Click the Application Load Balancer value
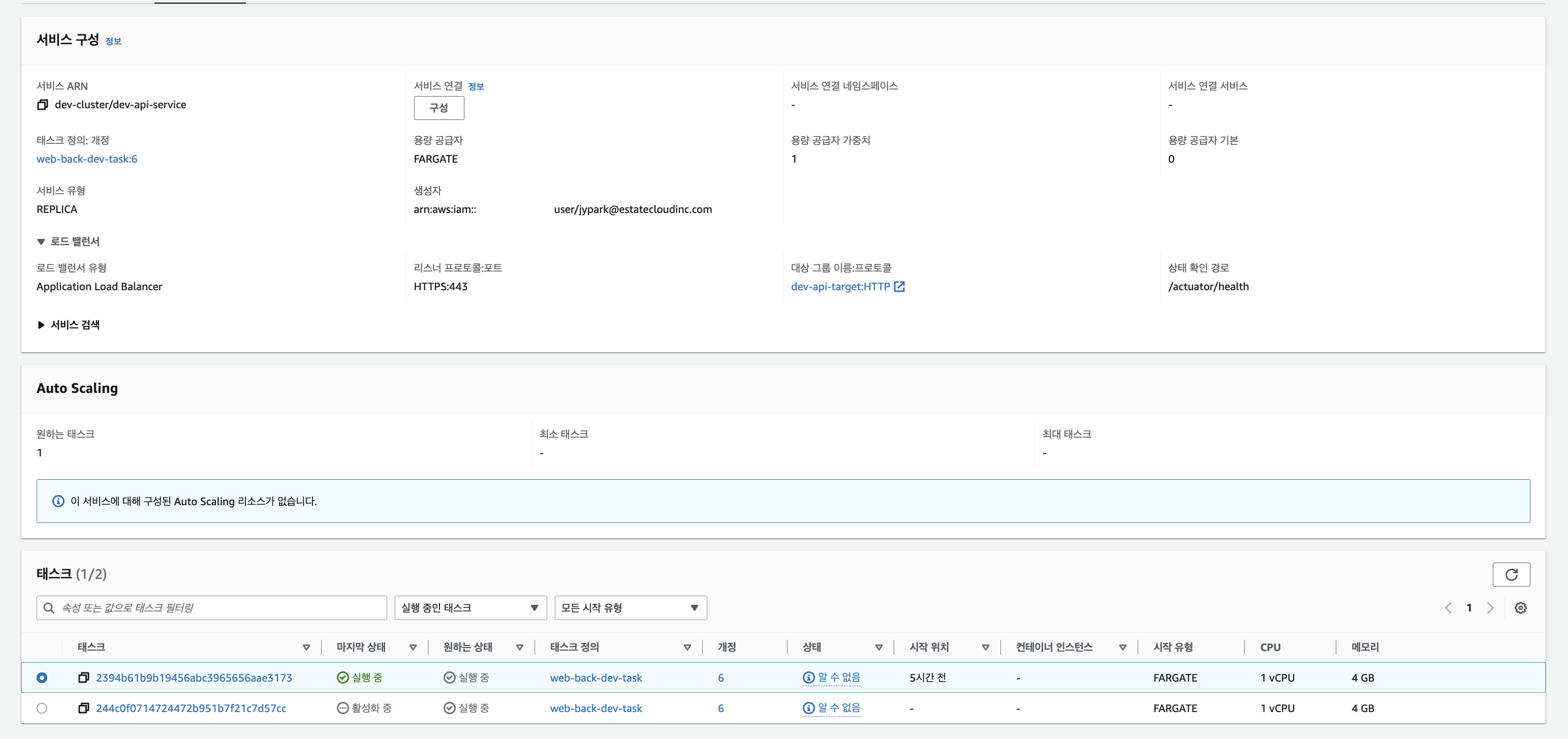 tap(99, 287)
